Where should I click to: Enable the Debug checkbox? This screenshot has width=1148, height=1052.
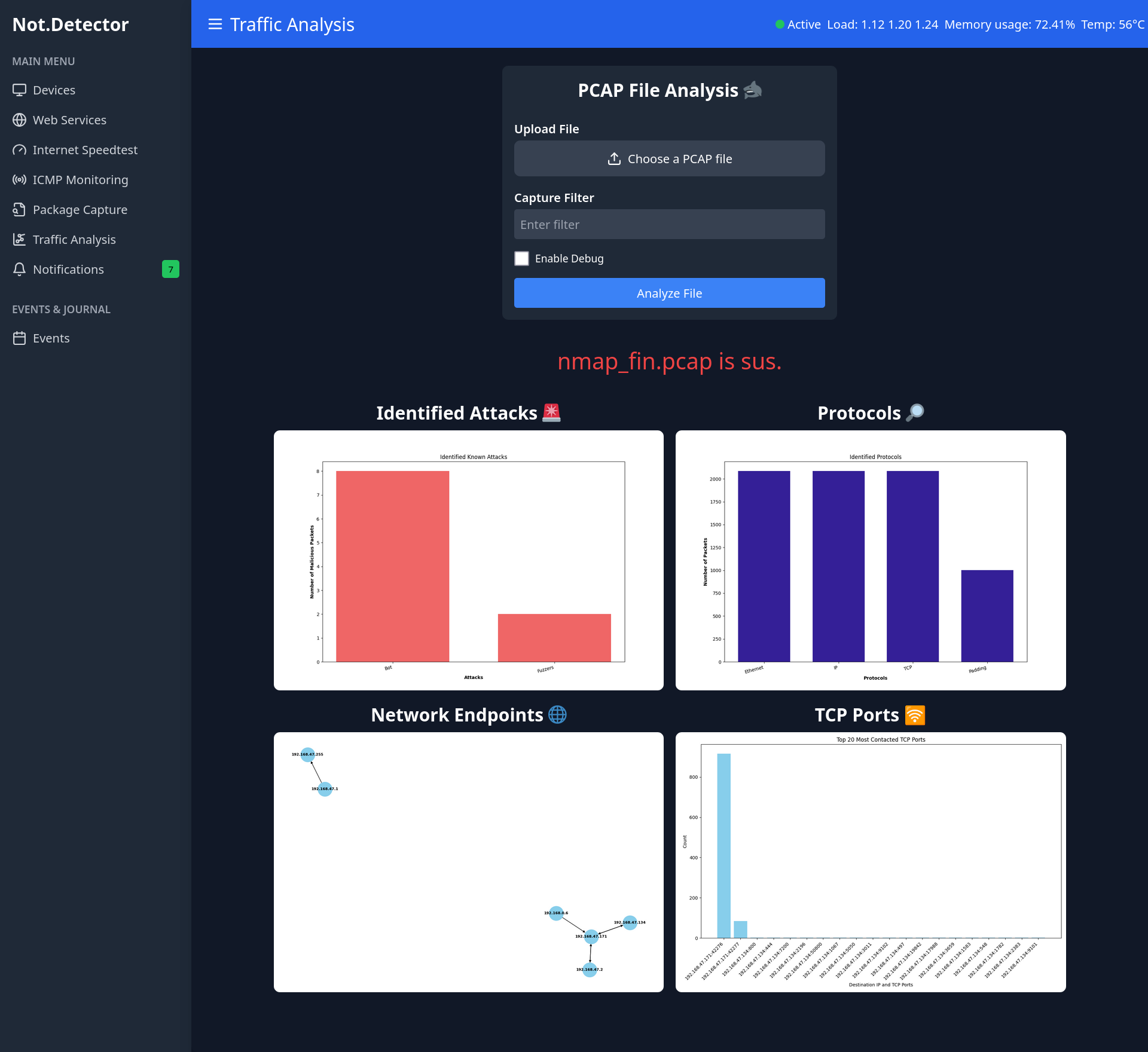pyautogui.click(x=521, y=258)
